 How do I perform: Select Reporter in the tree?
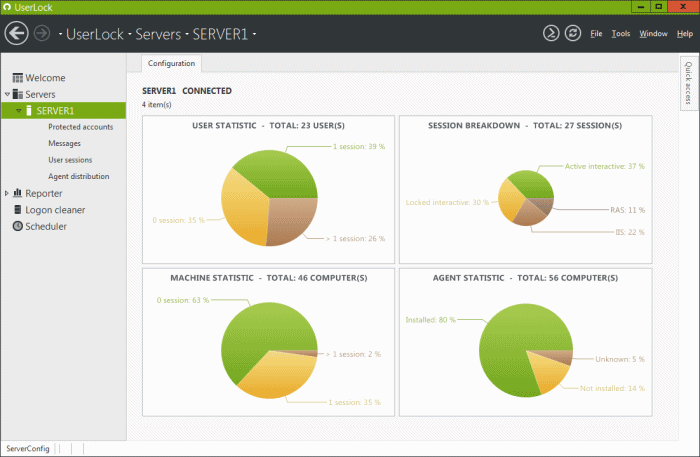click(x=43, y=193)
